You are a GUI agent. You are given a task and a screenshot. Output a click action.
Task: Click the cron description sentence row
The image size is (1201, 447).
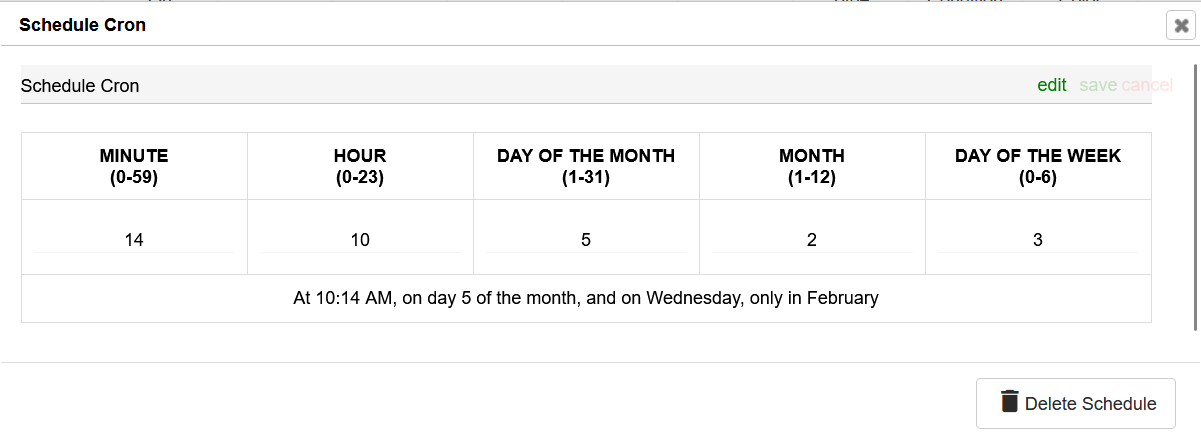586,298
